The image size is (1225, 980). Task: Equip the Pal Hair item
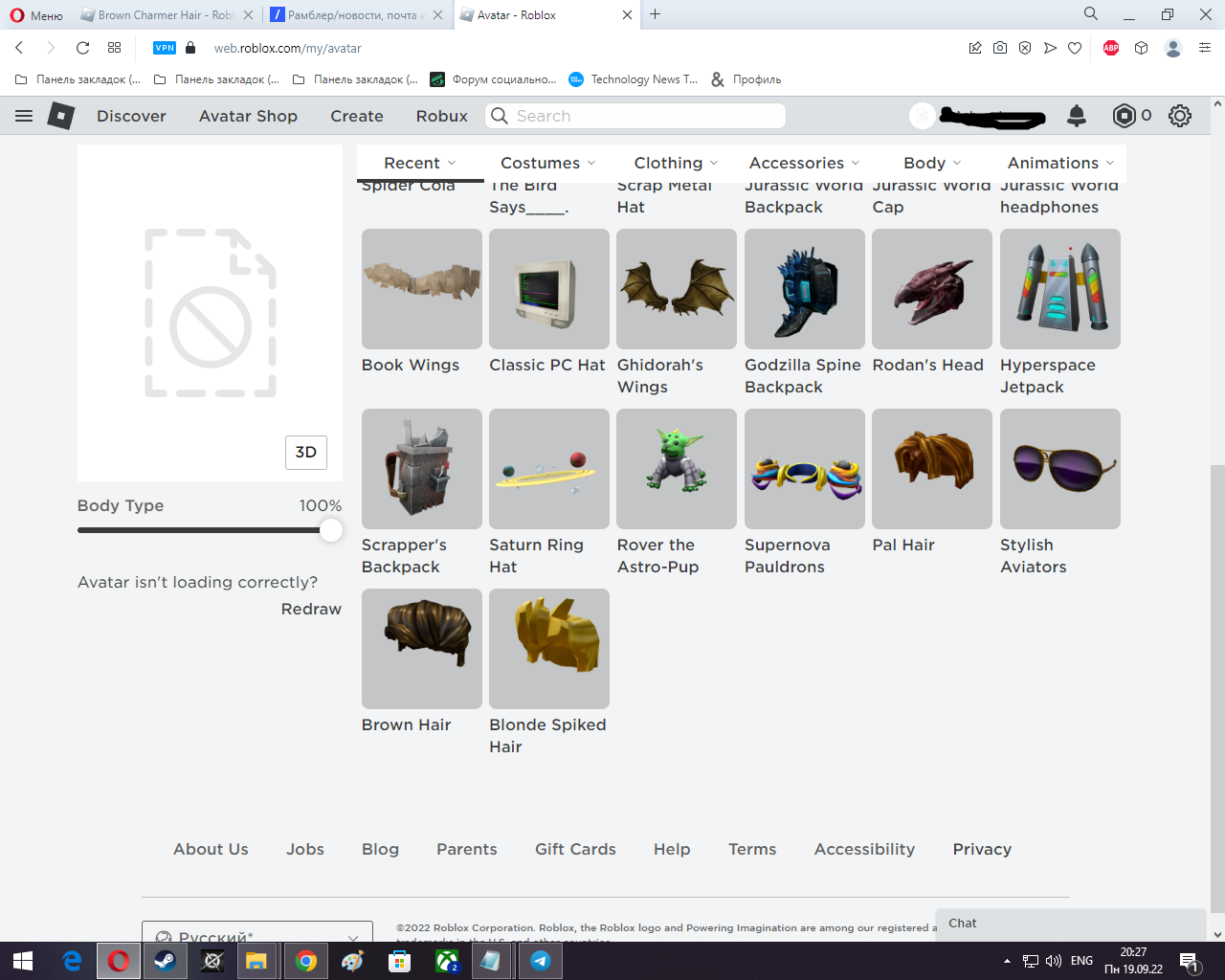[932, 469]
